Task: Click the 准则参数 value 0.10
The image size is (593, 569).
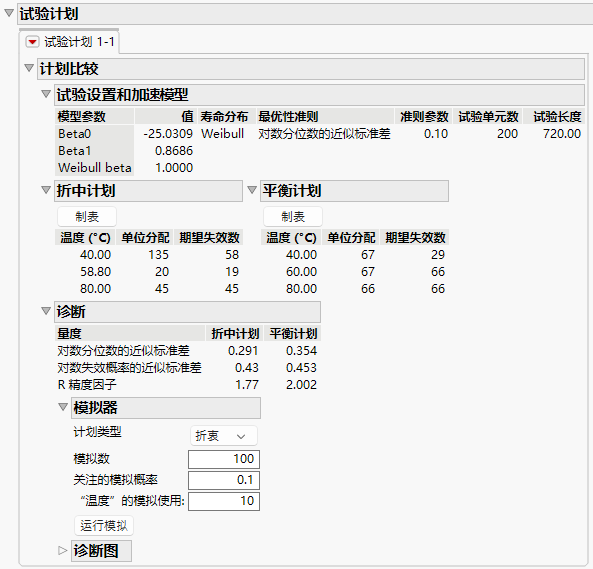Action: [436, 133]
